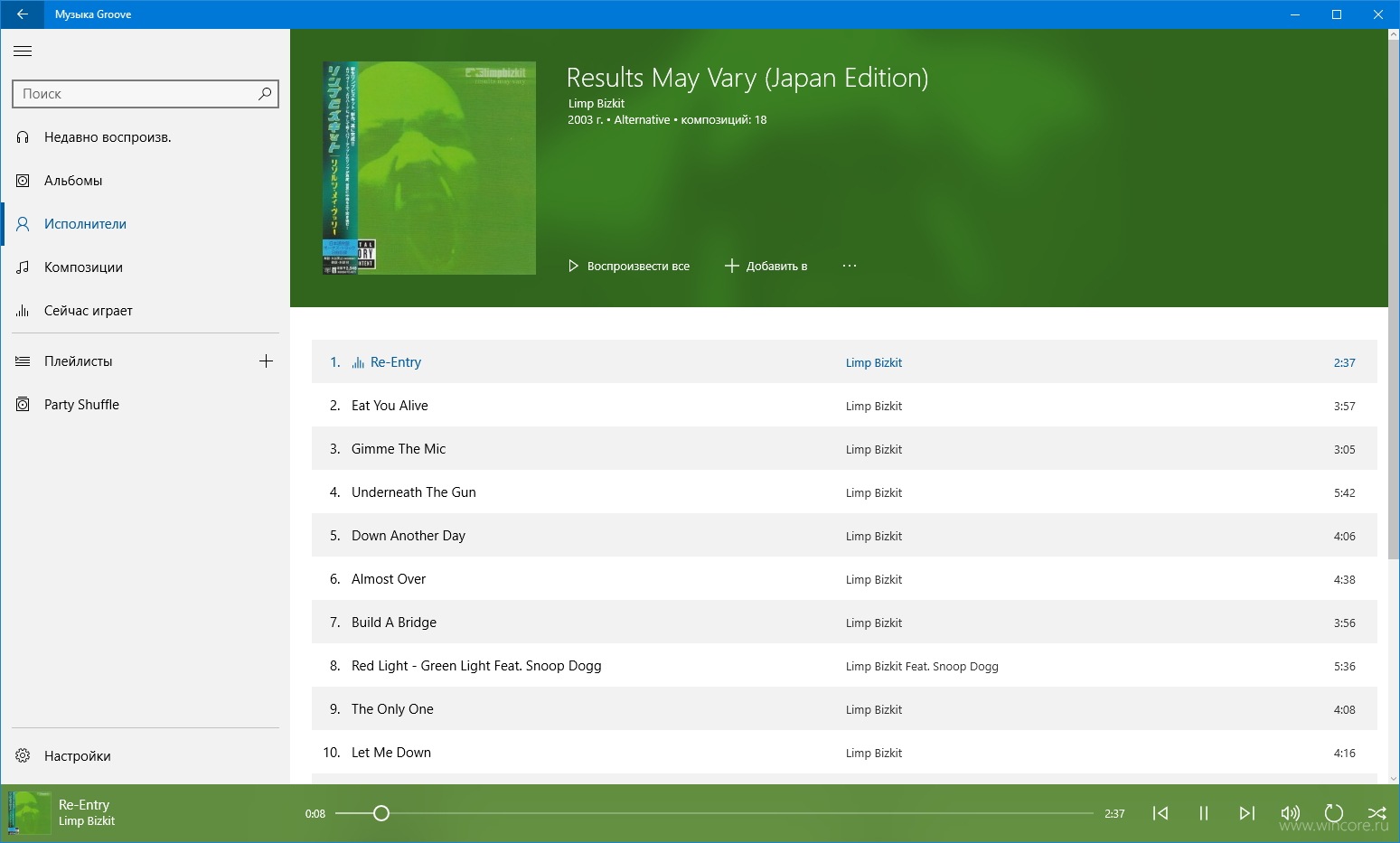Select track Gimme The Mic
The width and height of the screenshot is (1400, 843).
coord(844,448)
